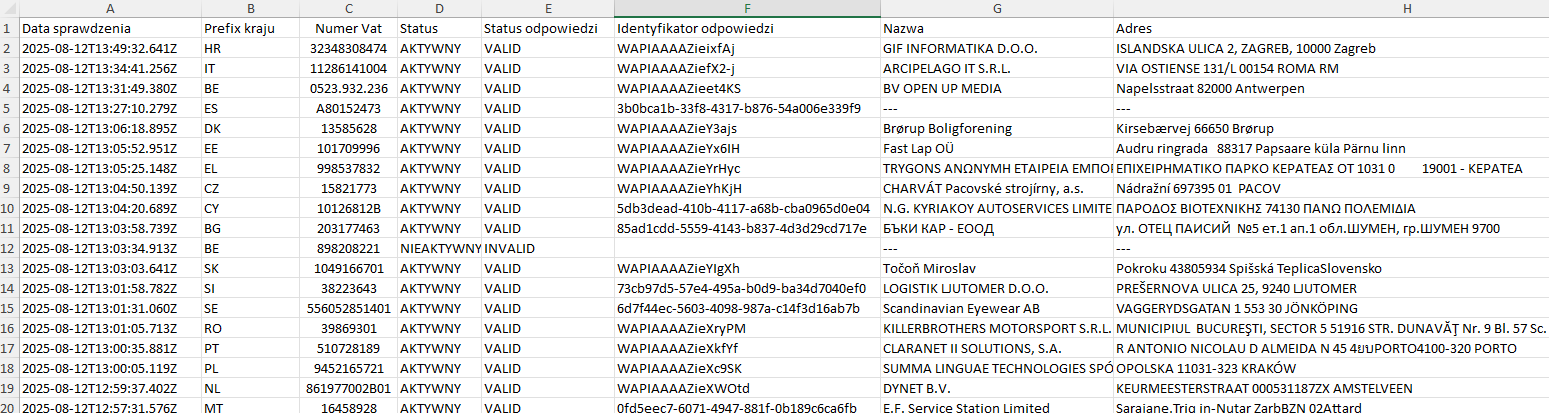
Task: Click the 'Identyfikator odpowiedzi' header cell
Action: [747, 28]
